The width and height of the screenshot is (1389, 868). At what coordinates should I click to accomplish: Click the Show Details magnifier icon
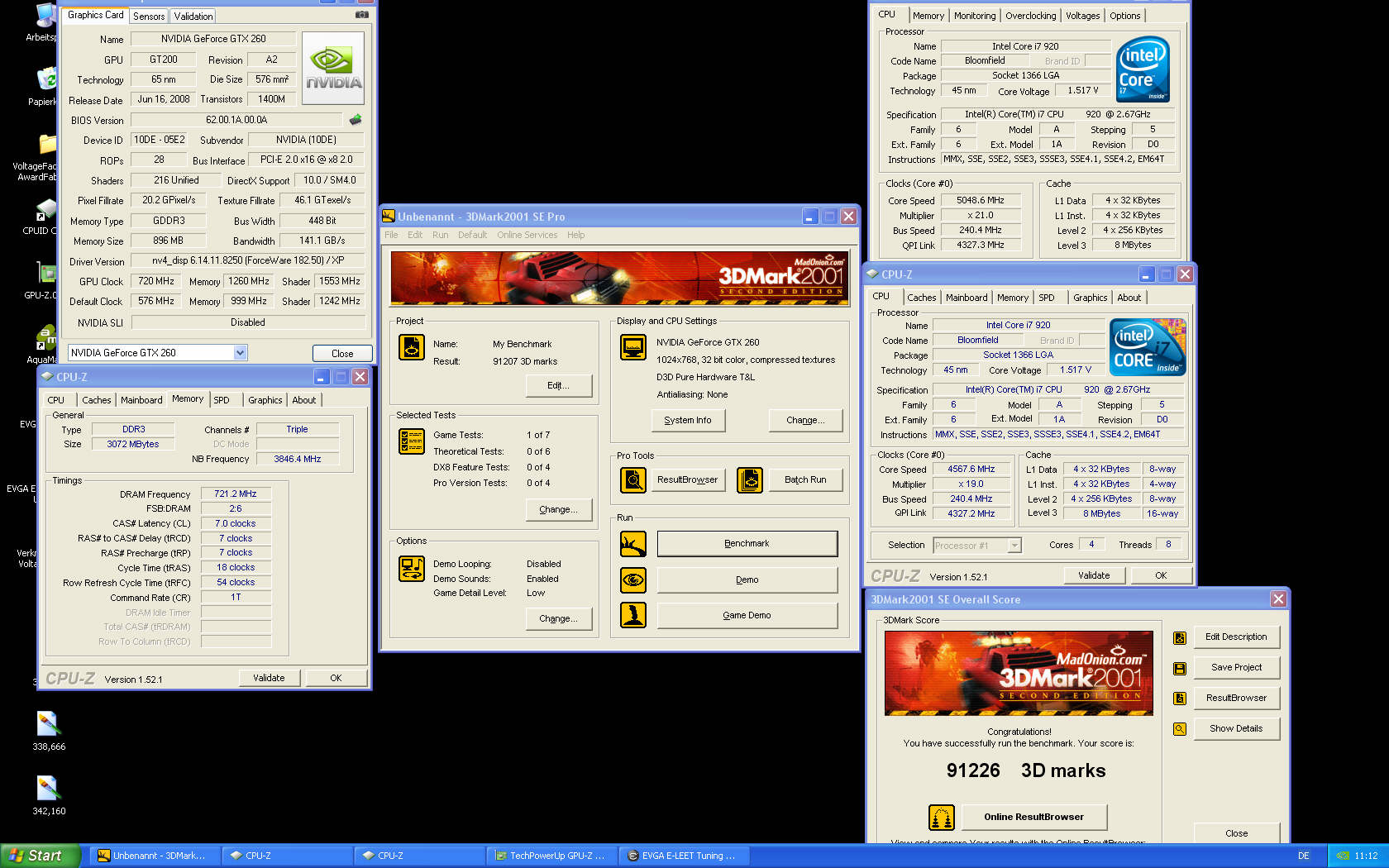1180,729
